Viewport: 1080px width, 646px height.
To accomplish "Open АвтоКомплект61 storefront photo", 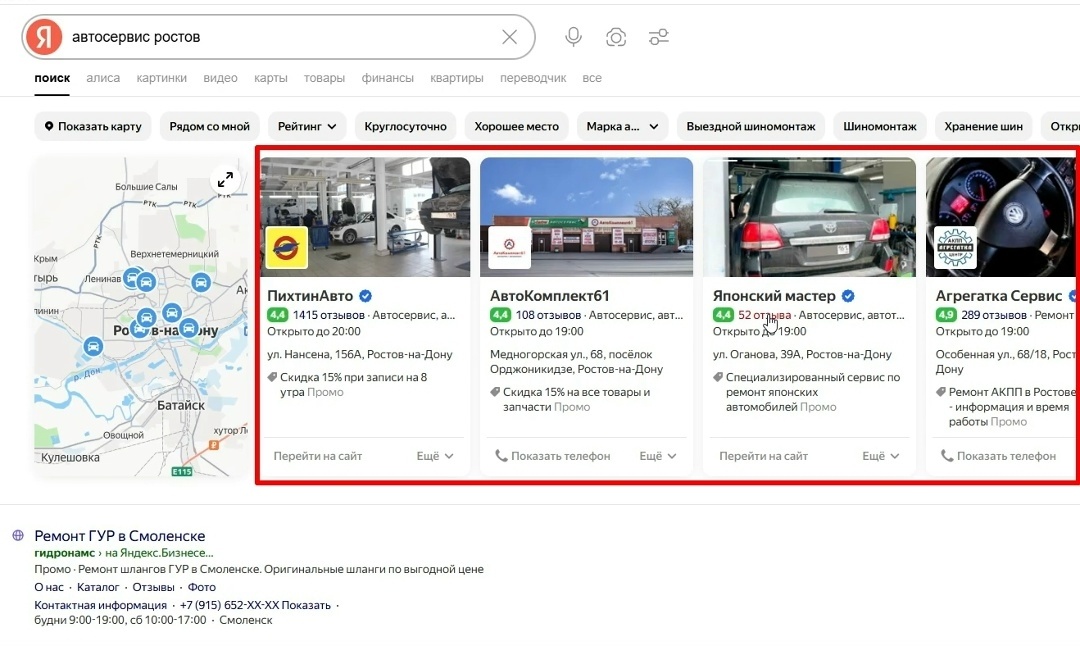I will [587, 217].
